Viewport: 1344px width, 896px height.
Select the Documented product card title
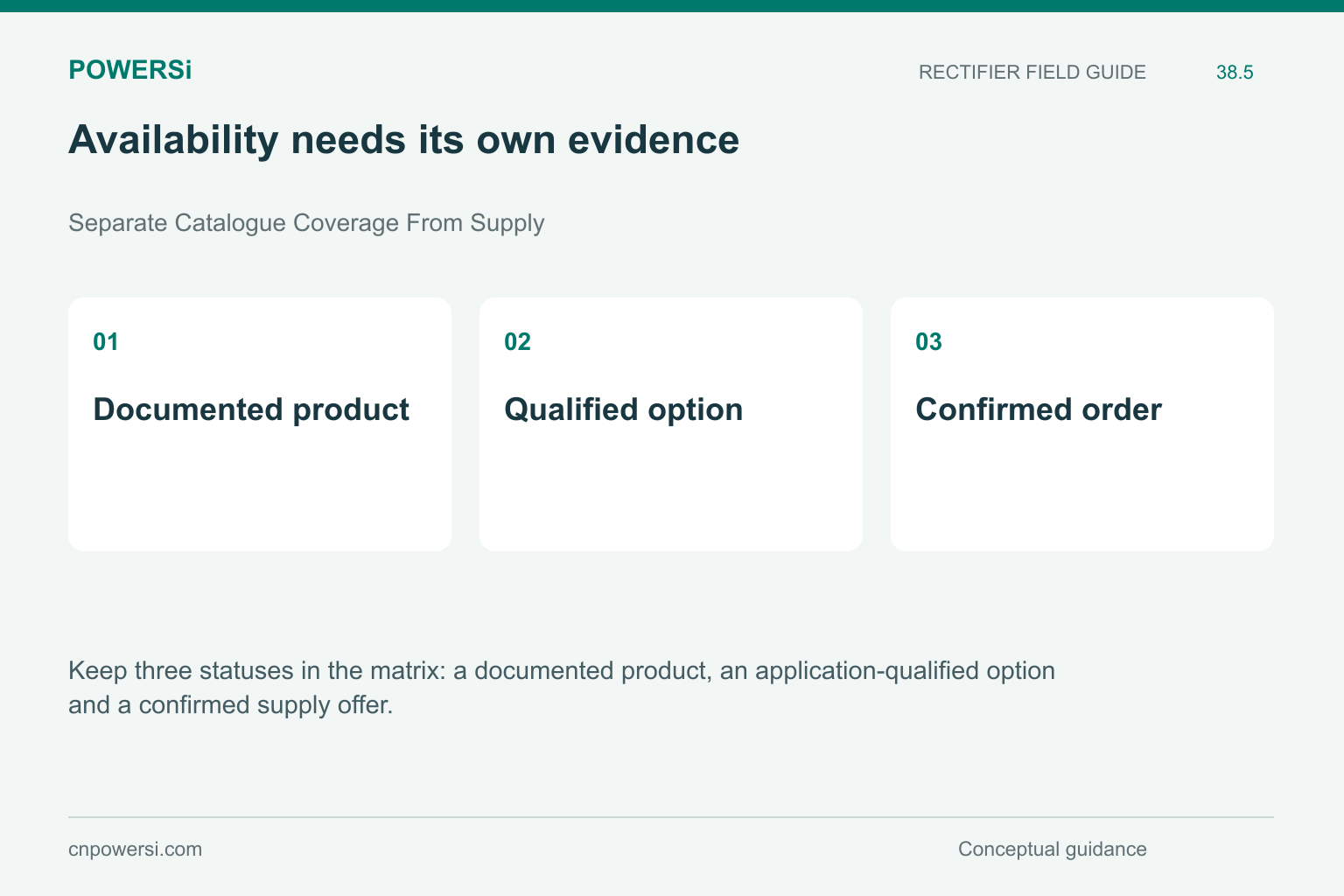(251, 409)
